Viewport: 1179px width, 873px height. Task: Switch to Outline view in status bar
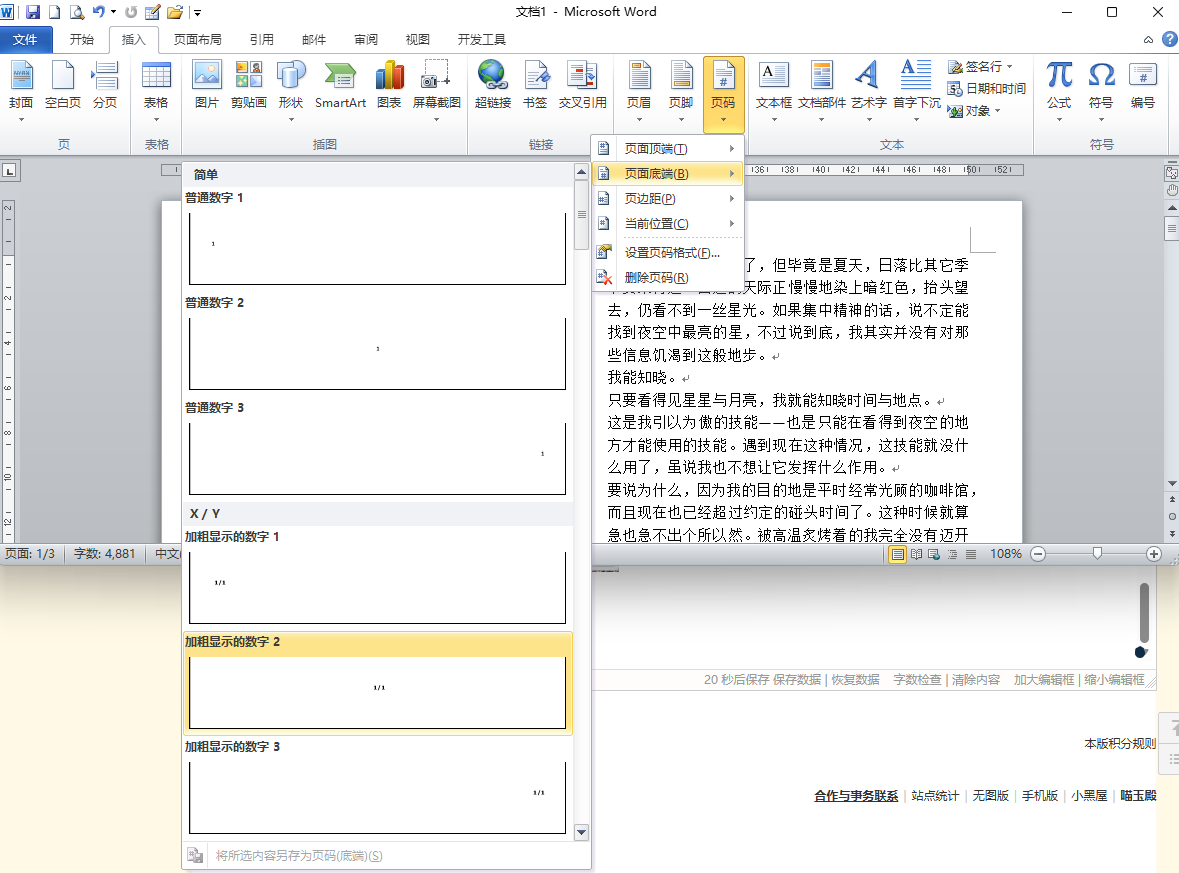click(953, 554)
